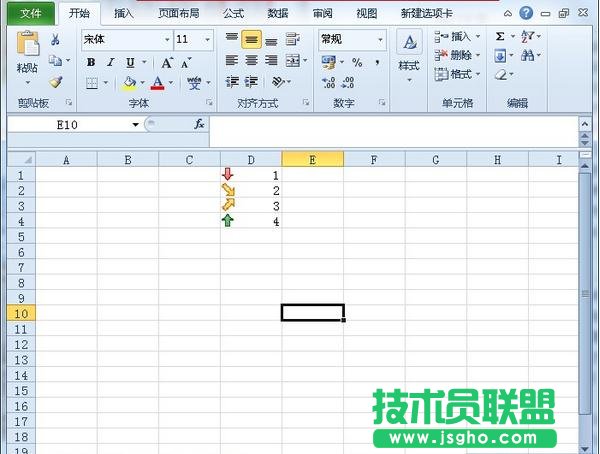Select cell D4 with green arrow
Image resolution: width=600 pixels, height=454 pixels.
(x=251, y=221)
